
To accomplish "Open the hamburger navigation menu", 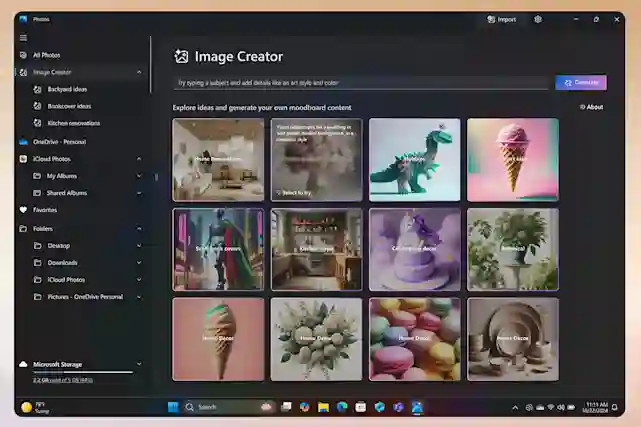I will (x=23, y=38).
